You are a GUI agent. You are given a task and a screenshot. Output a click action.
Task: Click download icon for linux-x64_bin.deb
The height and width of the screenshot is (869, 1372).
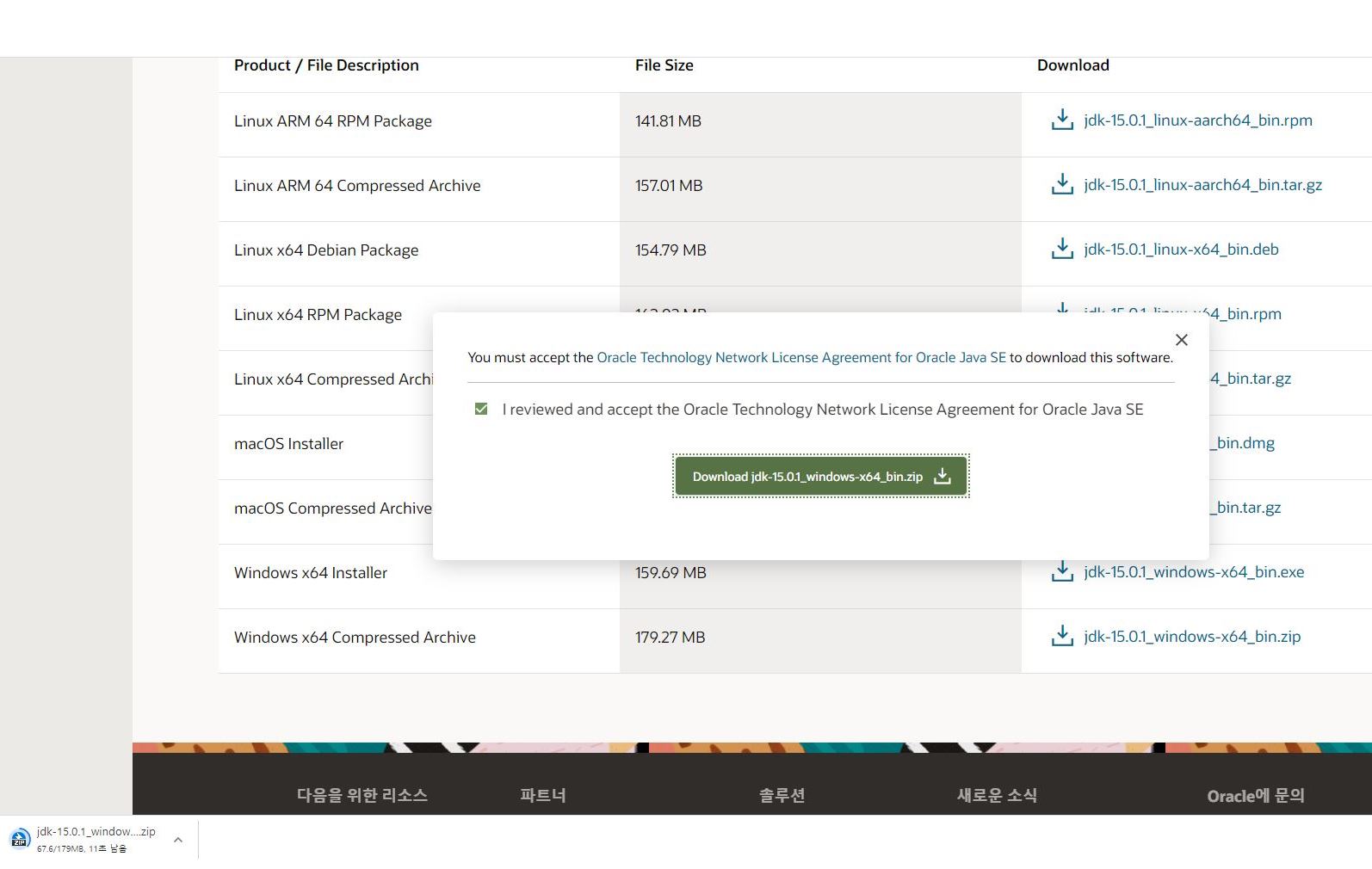[x=1062, y=249]
